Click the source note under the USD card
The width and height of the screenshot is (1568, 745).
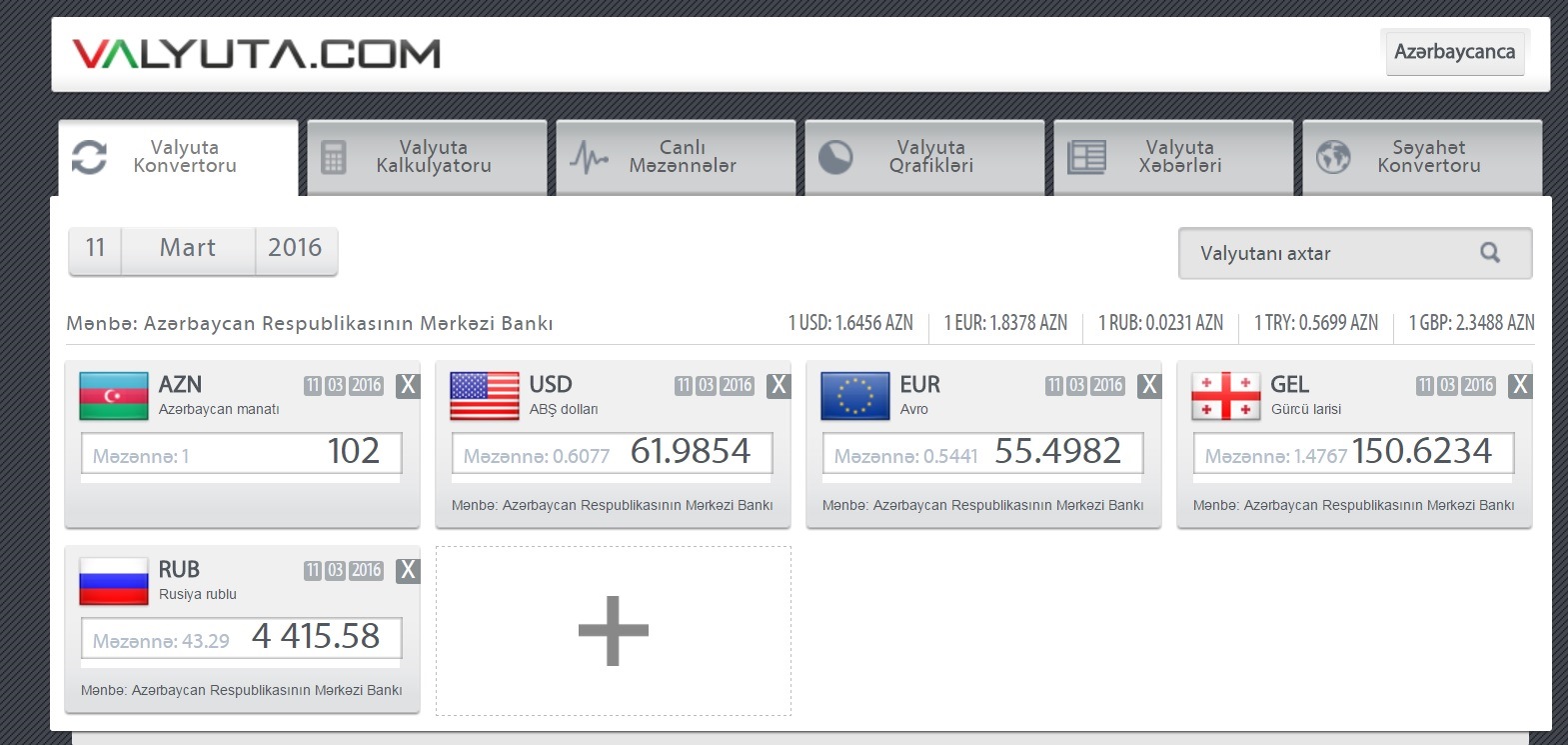click(x=613, y=505)
